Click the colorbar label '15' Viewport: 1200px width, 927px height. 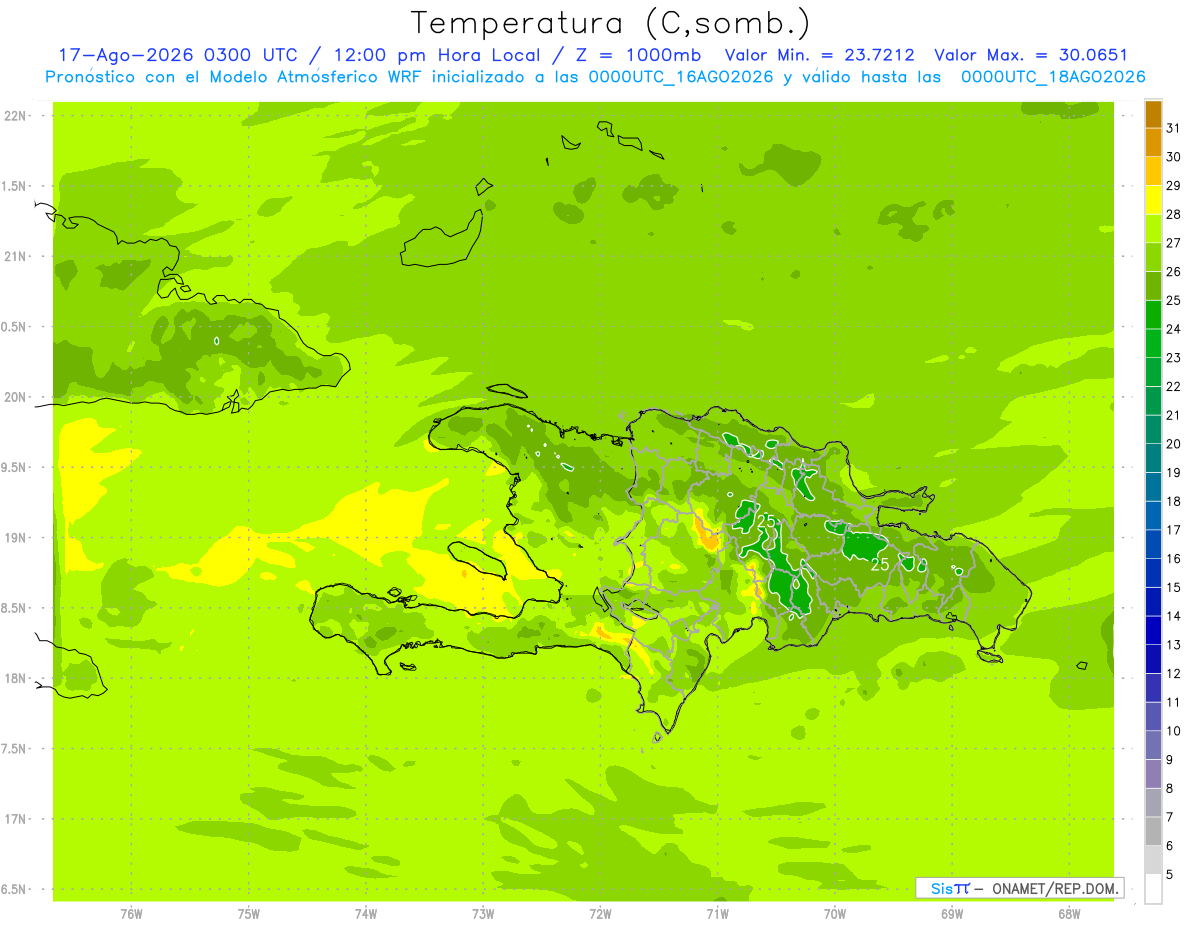(1173, 587)
